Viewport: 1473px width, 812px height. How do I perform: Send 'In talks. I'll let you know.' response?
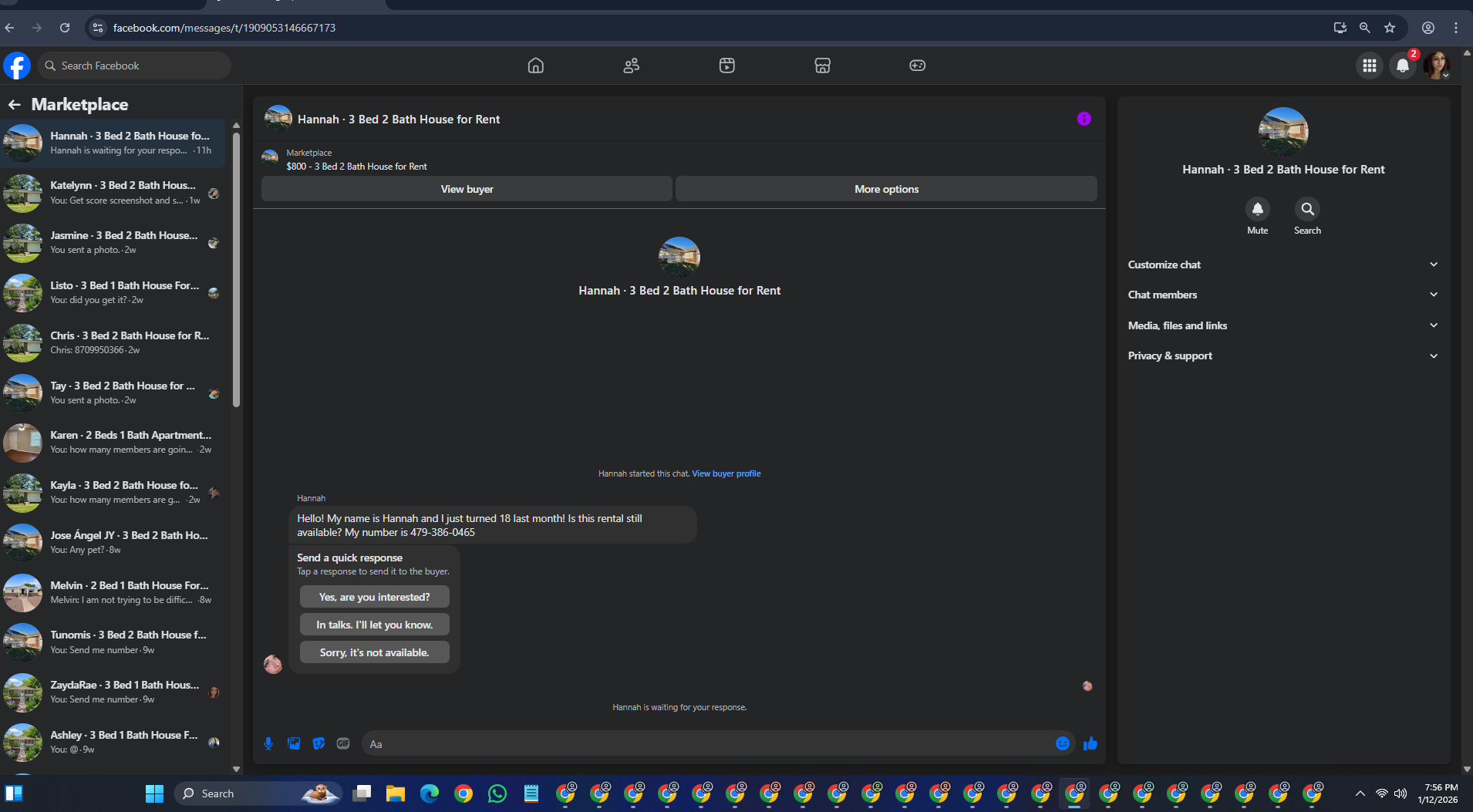tap(374, 625)
